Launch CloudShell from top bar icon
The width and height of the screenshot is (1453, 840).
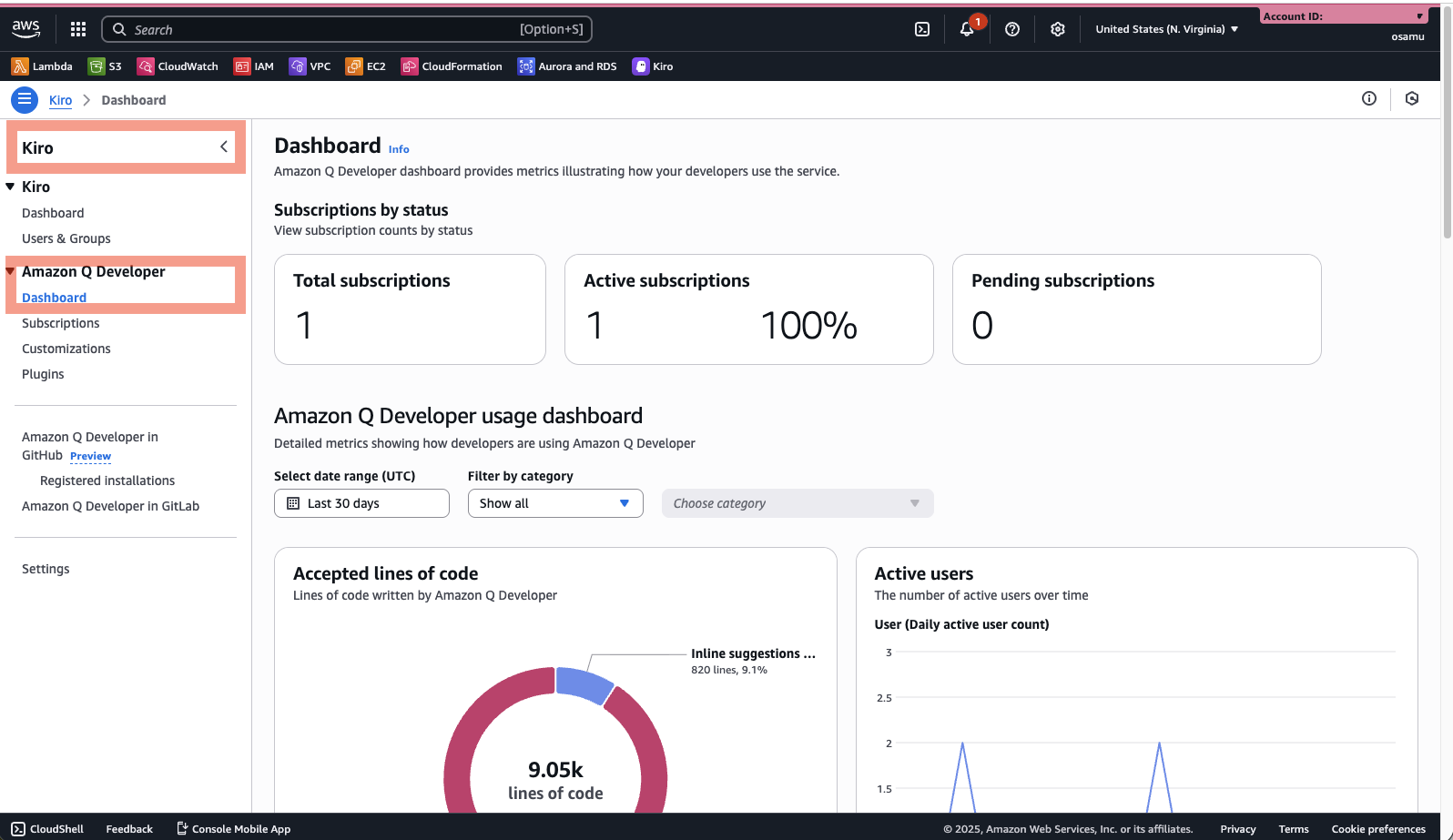(922, 29)
